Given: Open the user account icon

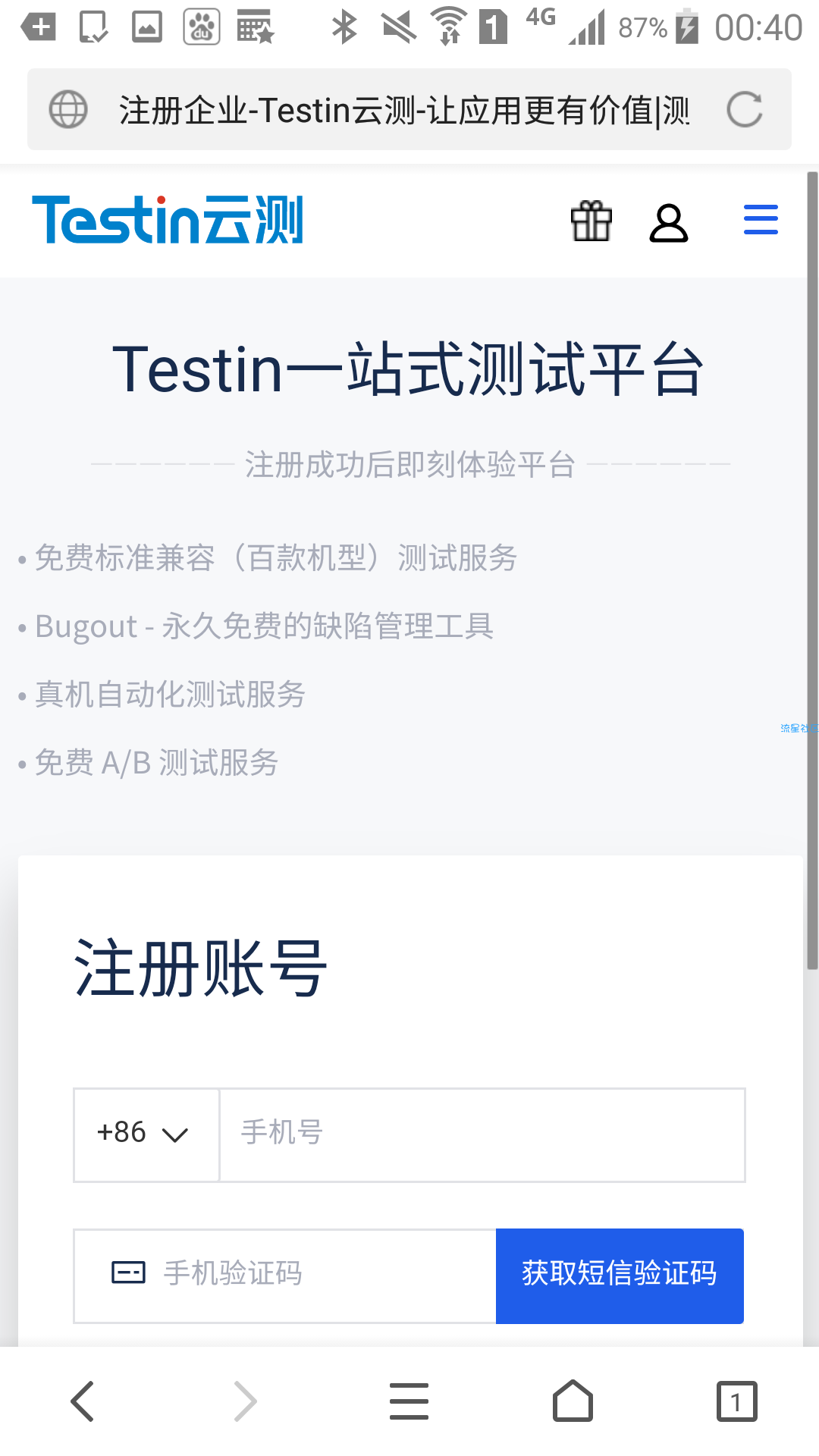Looking at the screenshot, I should coord(668,223).
